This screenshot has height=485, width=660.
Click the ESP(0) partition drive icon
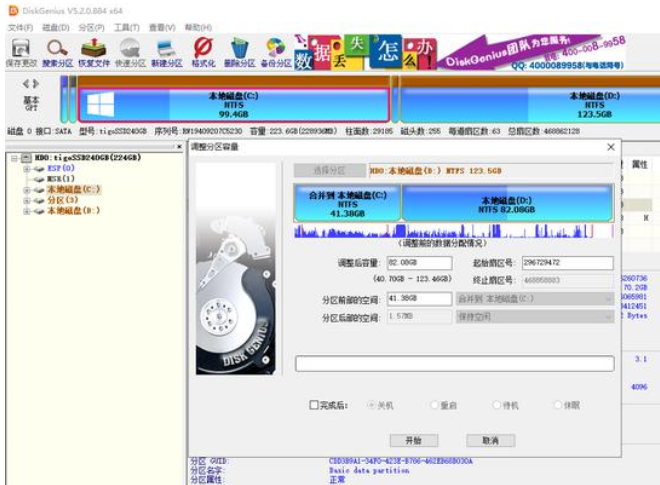coord(40,168)
